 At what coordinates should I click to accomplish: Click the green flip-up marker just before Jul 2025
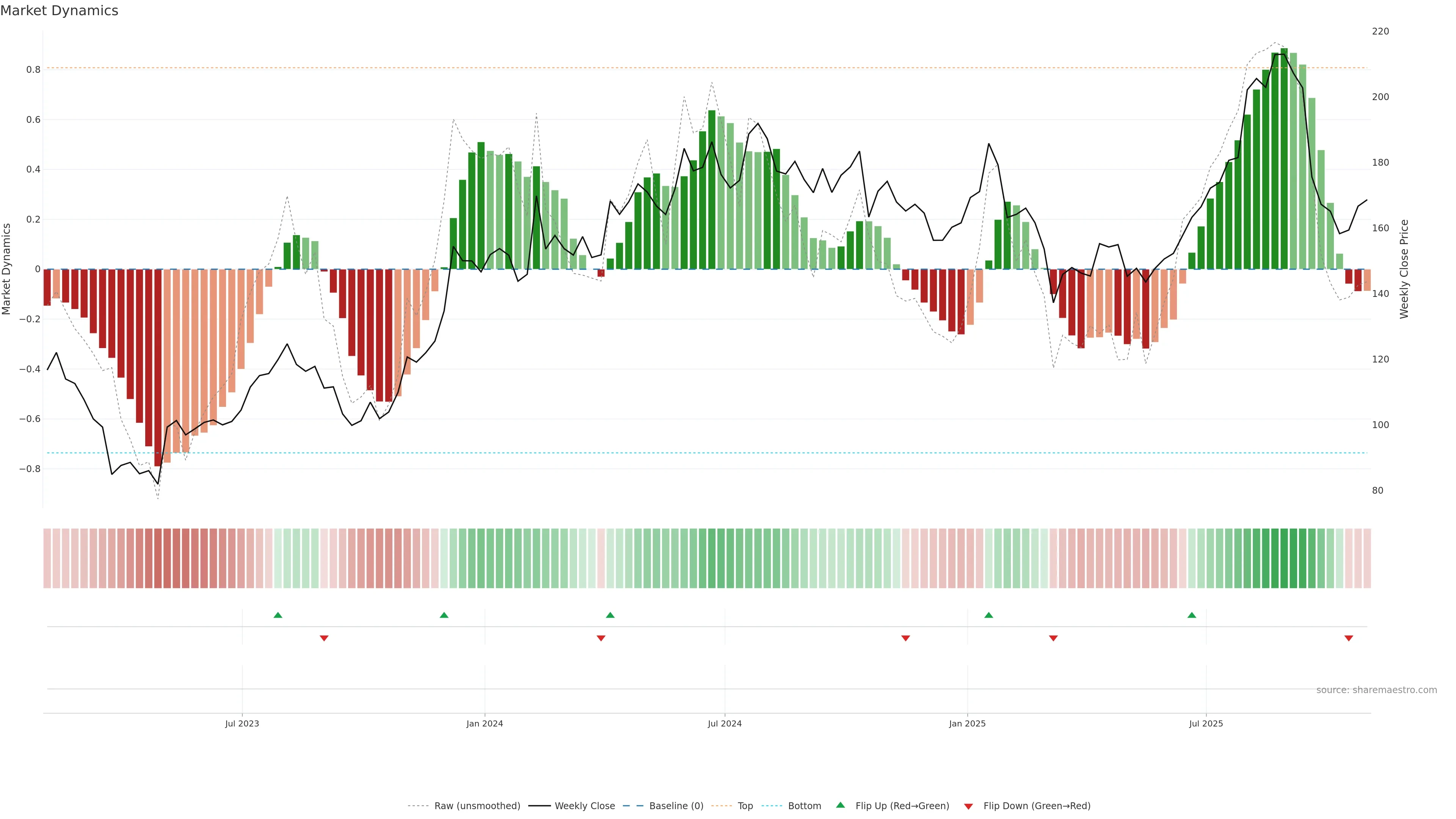(x=1191, y=615)
